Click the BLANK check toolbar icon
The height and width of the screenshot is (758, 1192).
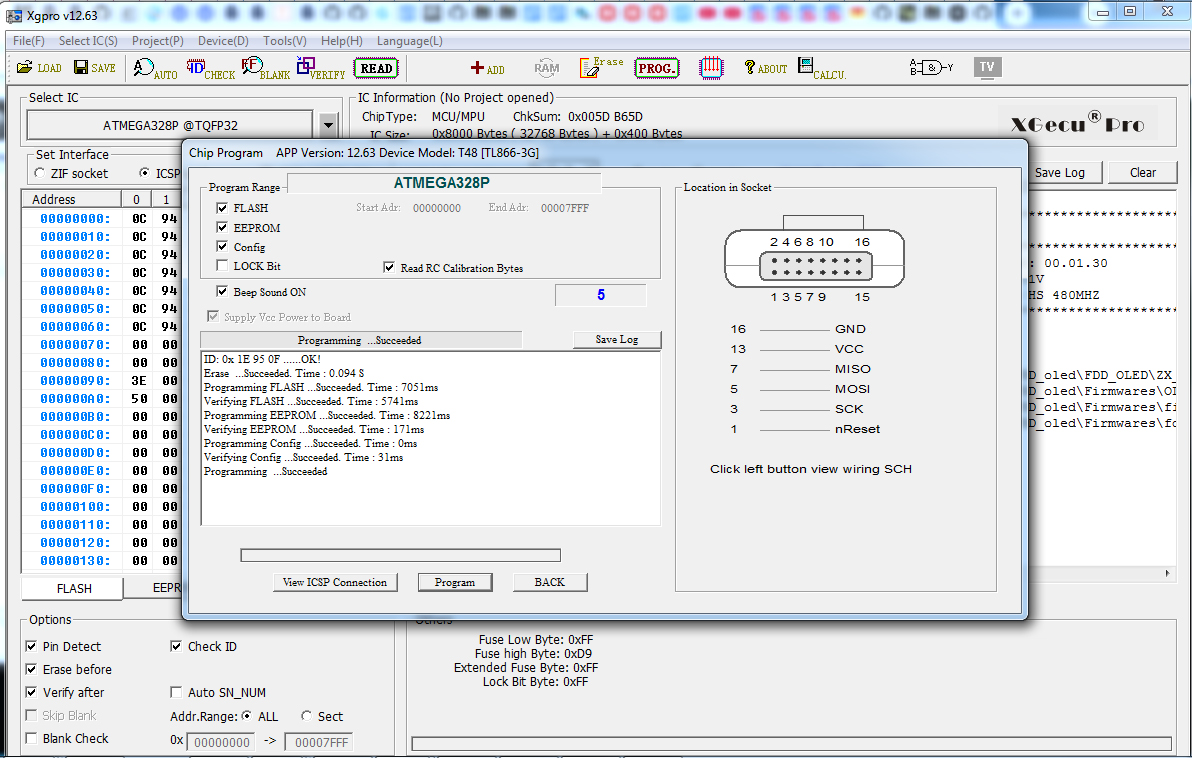pyautogui.click(x=265, y=68)
